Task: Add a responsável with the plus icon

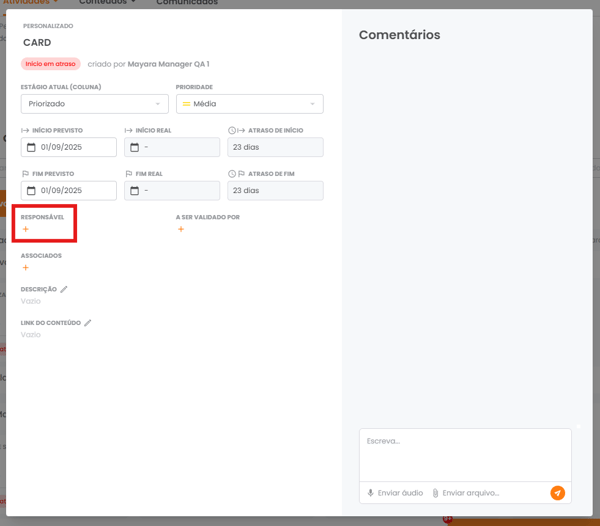Action: (x=26, y=230)
